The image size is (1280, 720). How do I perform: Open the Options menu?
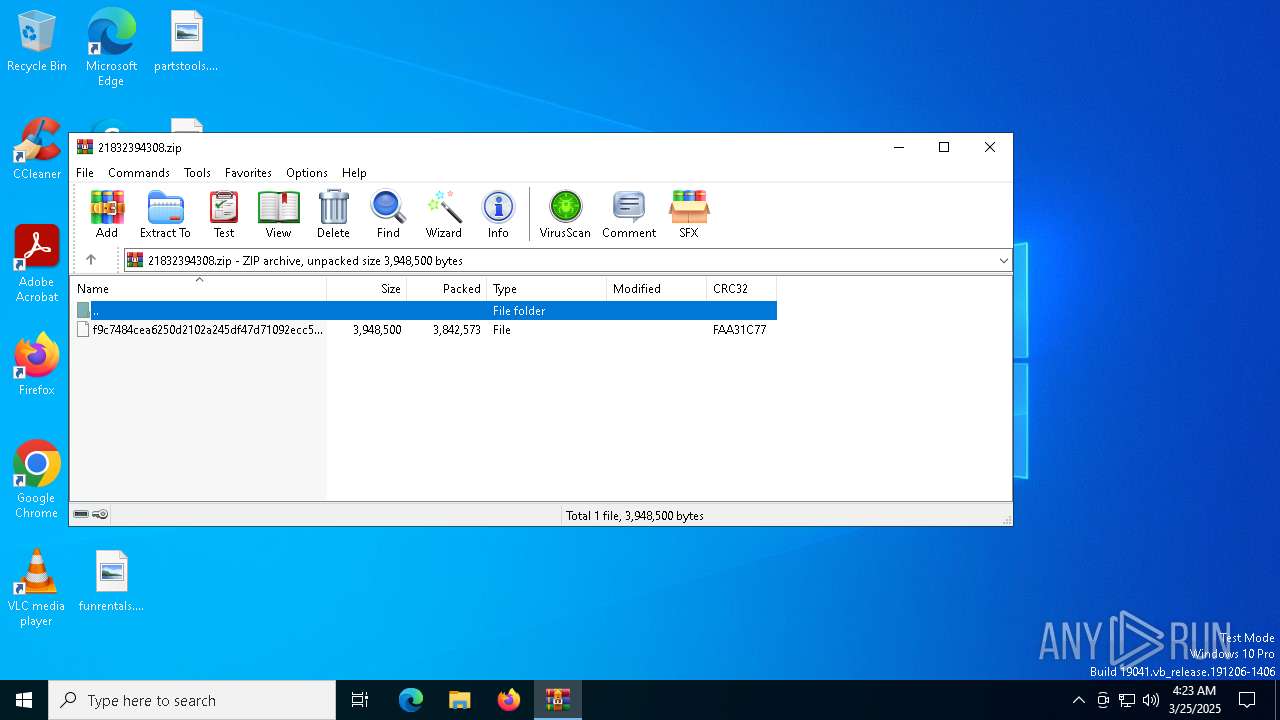tap(307, 173)
